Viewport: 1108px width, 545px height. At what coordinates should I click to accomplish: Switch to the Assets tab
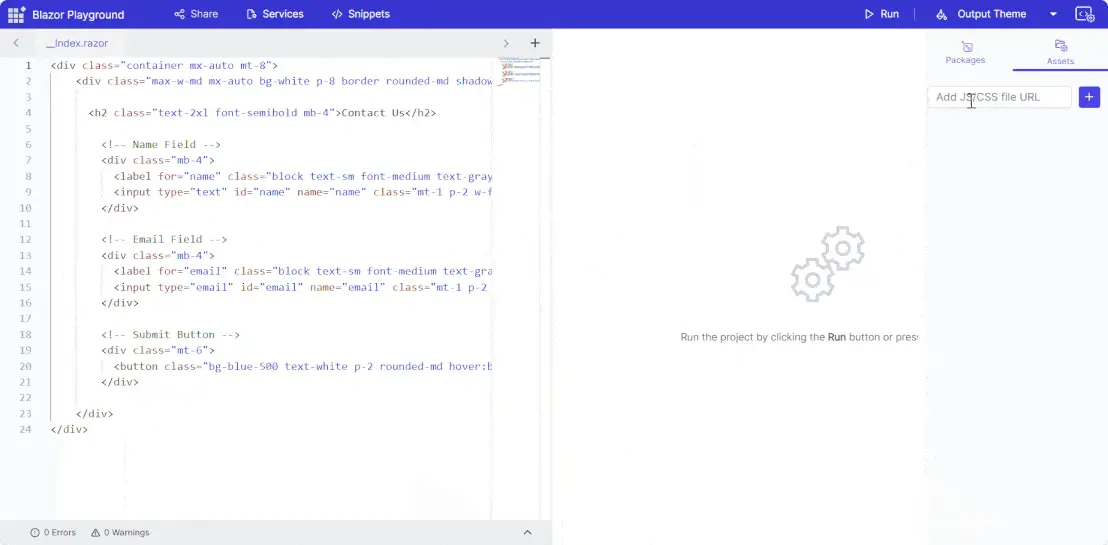pos(1060,52)
